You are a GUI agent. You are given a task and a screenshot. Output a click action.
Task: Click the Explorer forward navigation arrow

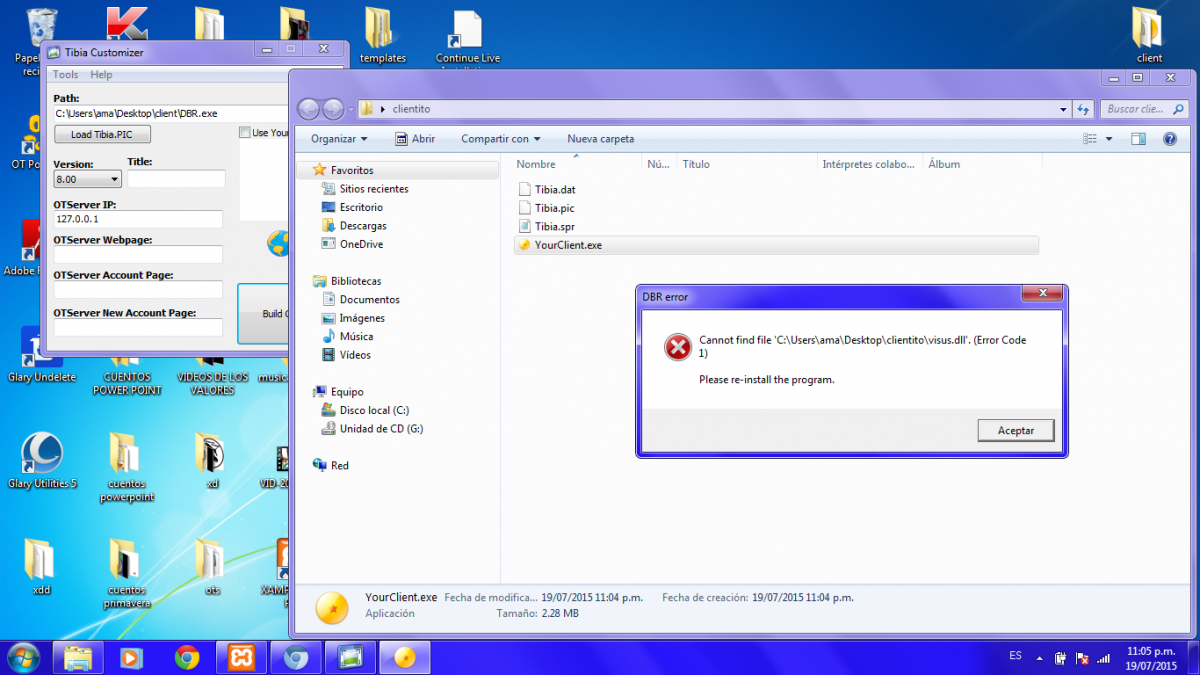pos(333,109)
